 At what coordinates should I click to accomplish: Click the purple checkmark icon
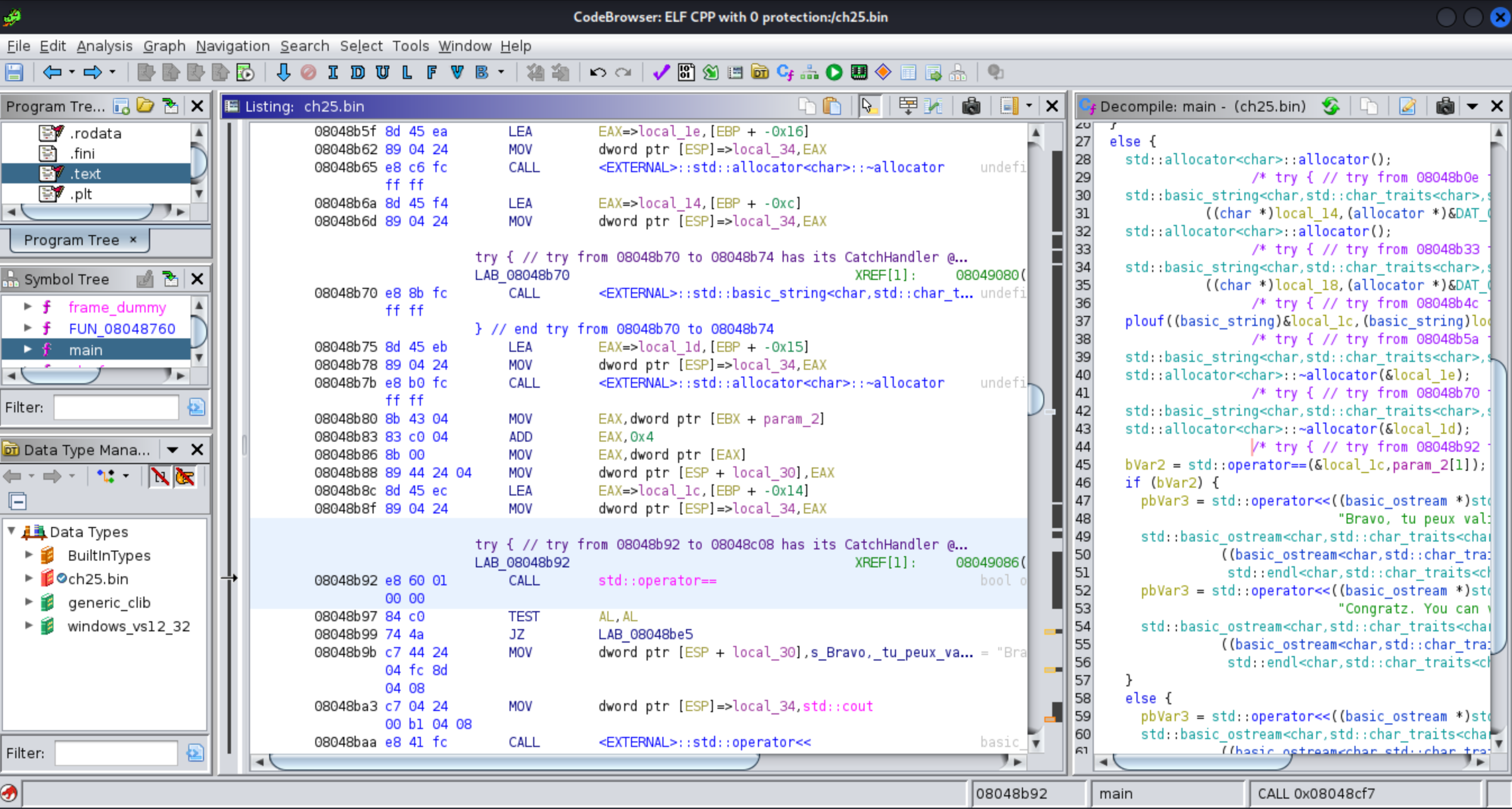(661, 72)
